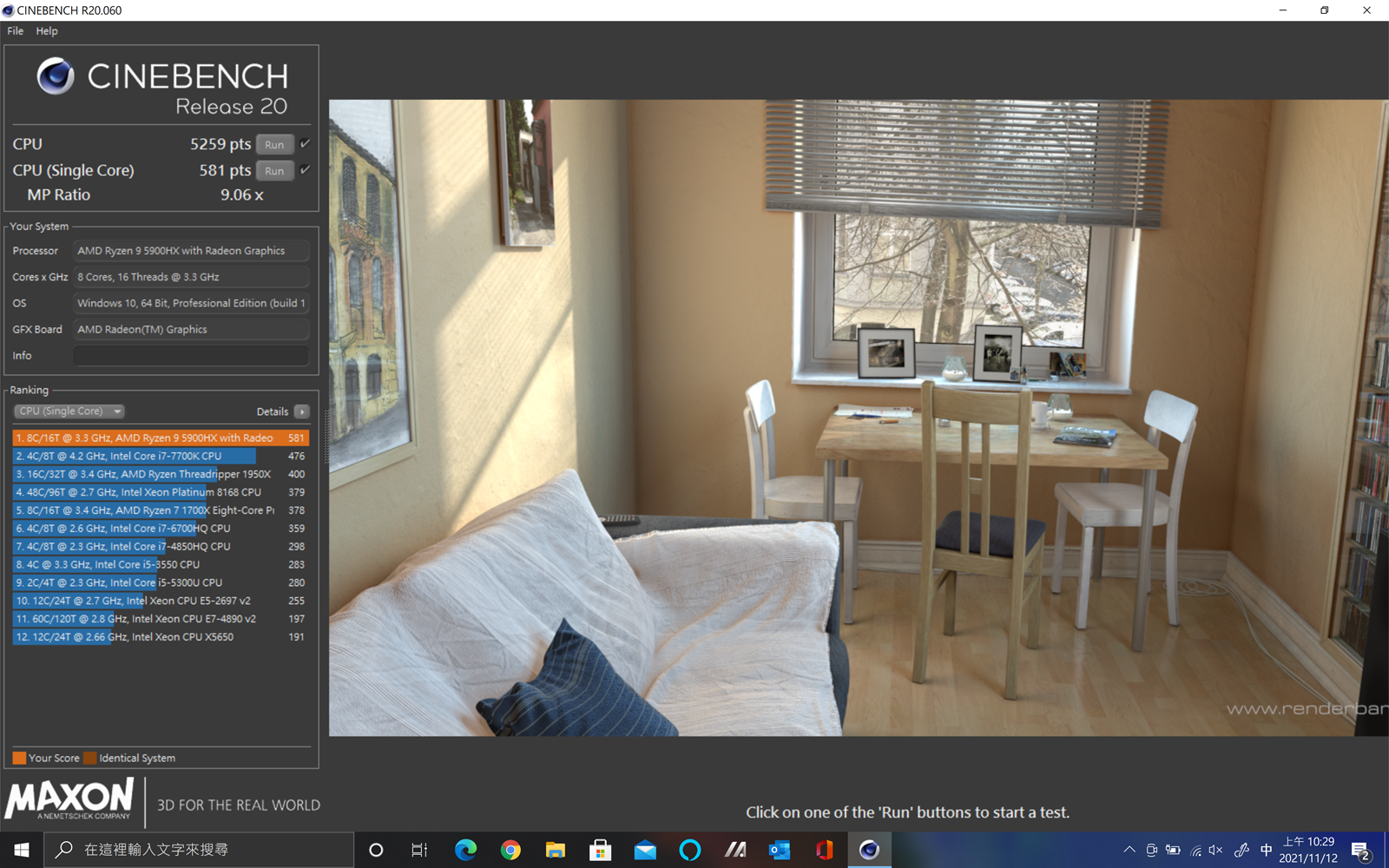
Task: Select the Intel Core i7-6700HQ ranking row
Action: (161, 529)
